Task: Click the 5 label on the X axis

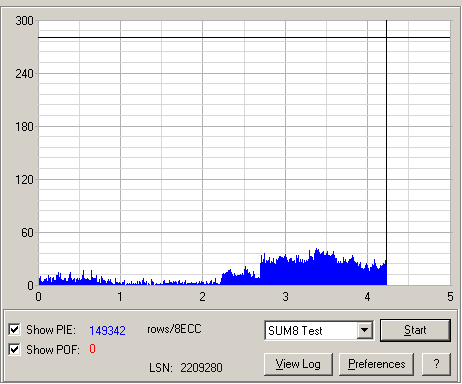Action: click(x=450, y=297)
